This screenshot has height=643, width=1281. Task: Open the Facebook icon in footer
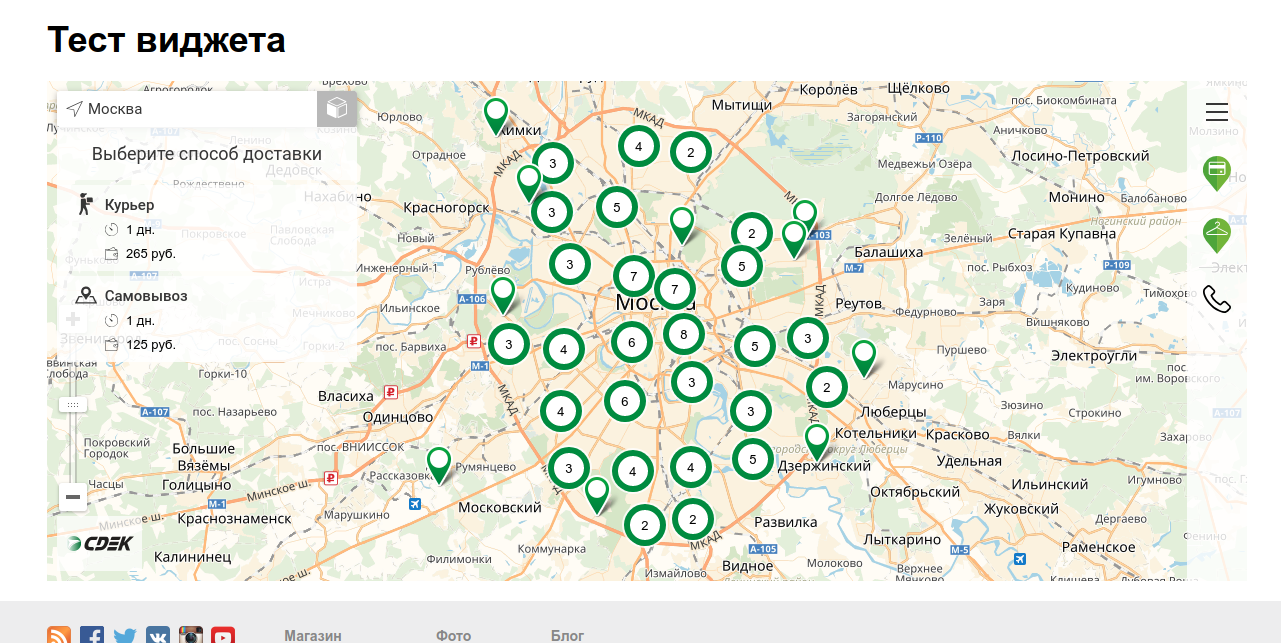pyautogui.click(x=92, y=636)
